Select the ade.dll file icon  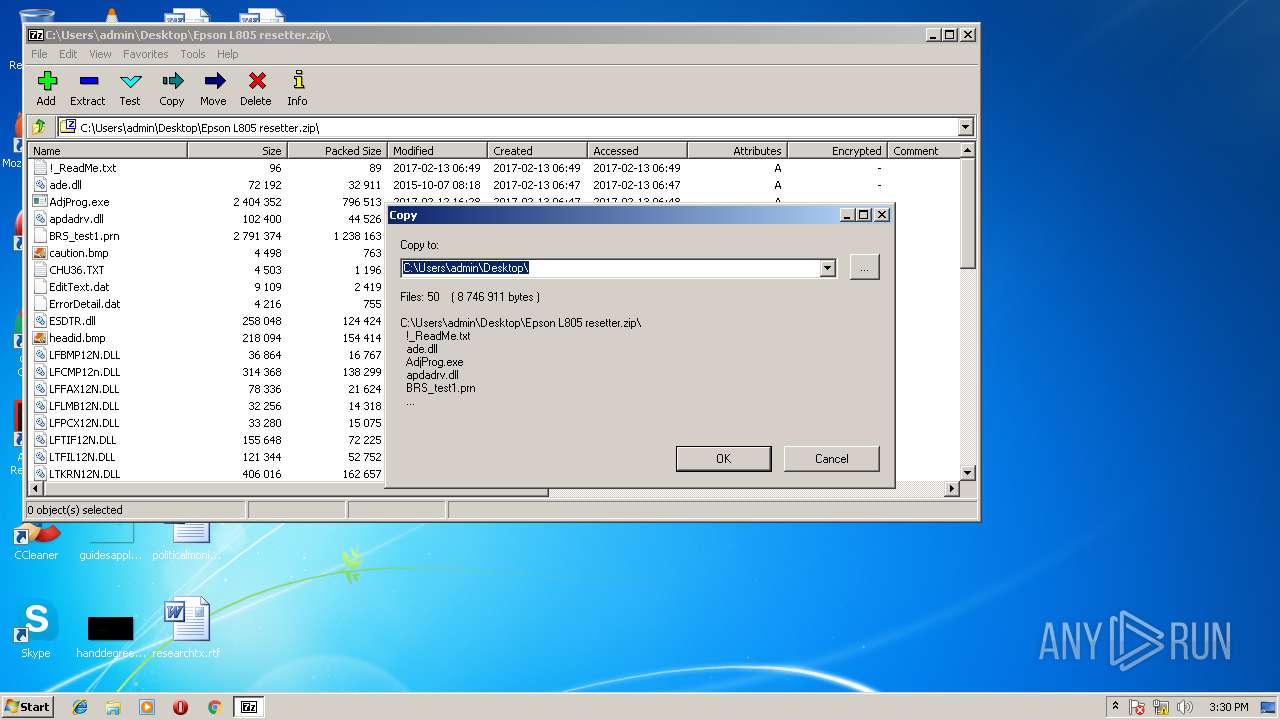coord(40,185)
